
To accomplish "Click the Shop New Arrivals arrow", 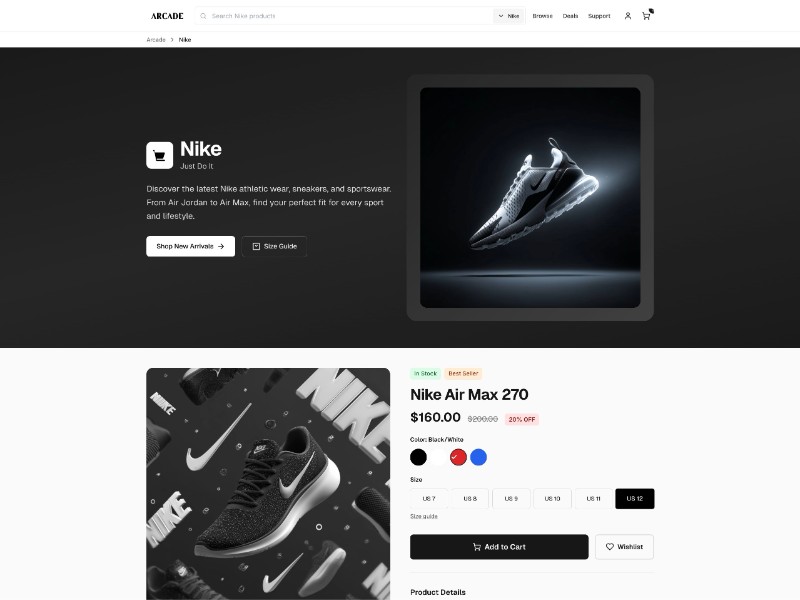I will pyautogui.click(x=221, y=246).
